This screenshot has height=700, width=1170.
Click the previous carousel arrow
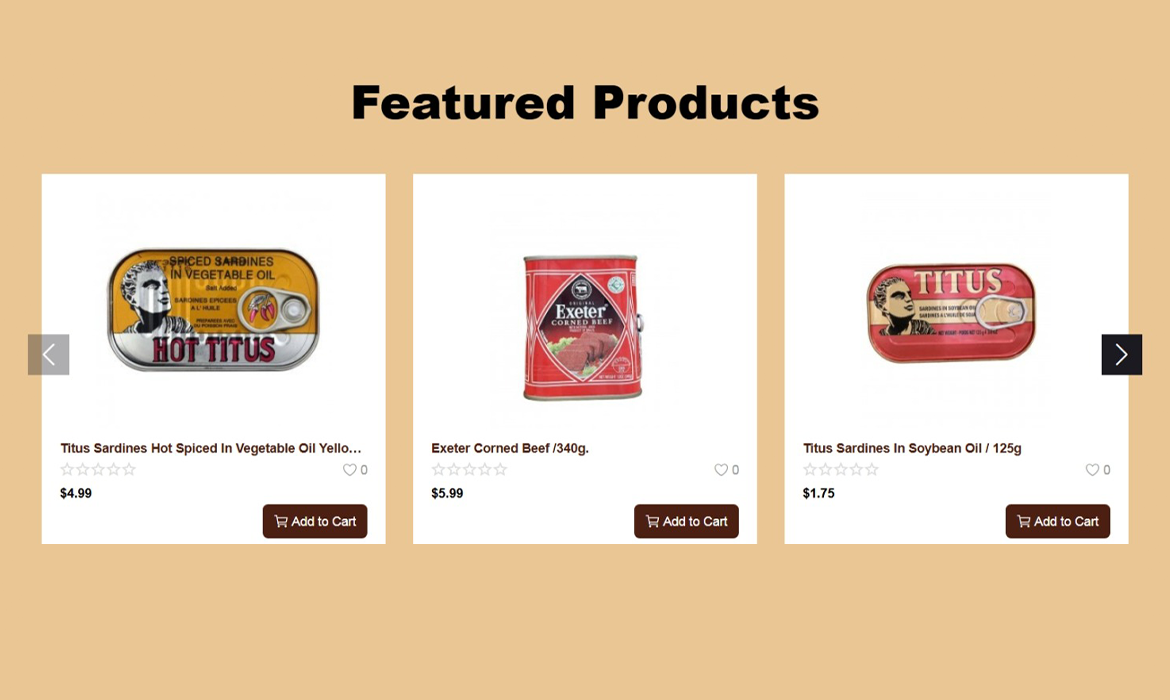(49, 354)
